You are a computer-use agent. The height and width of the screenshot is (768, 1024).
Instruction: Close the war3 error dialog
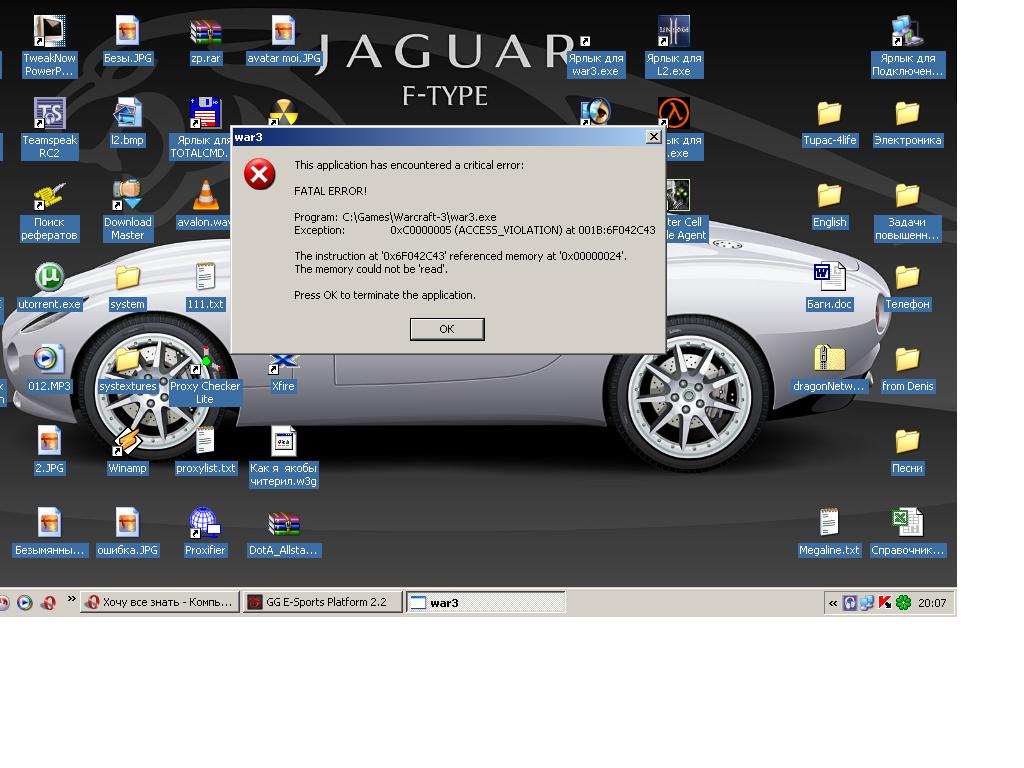tap(653, 136)
